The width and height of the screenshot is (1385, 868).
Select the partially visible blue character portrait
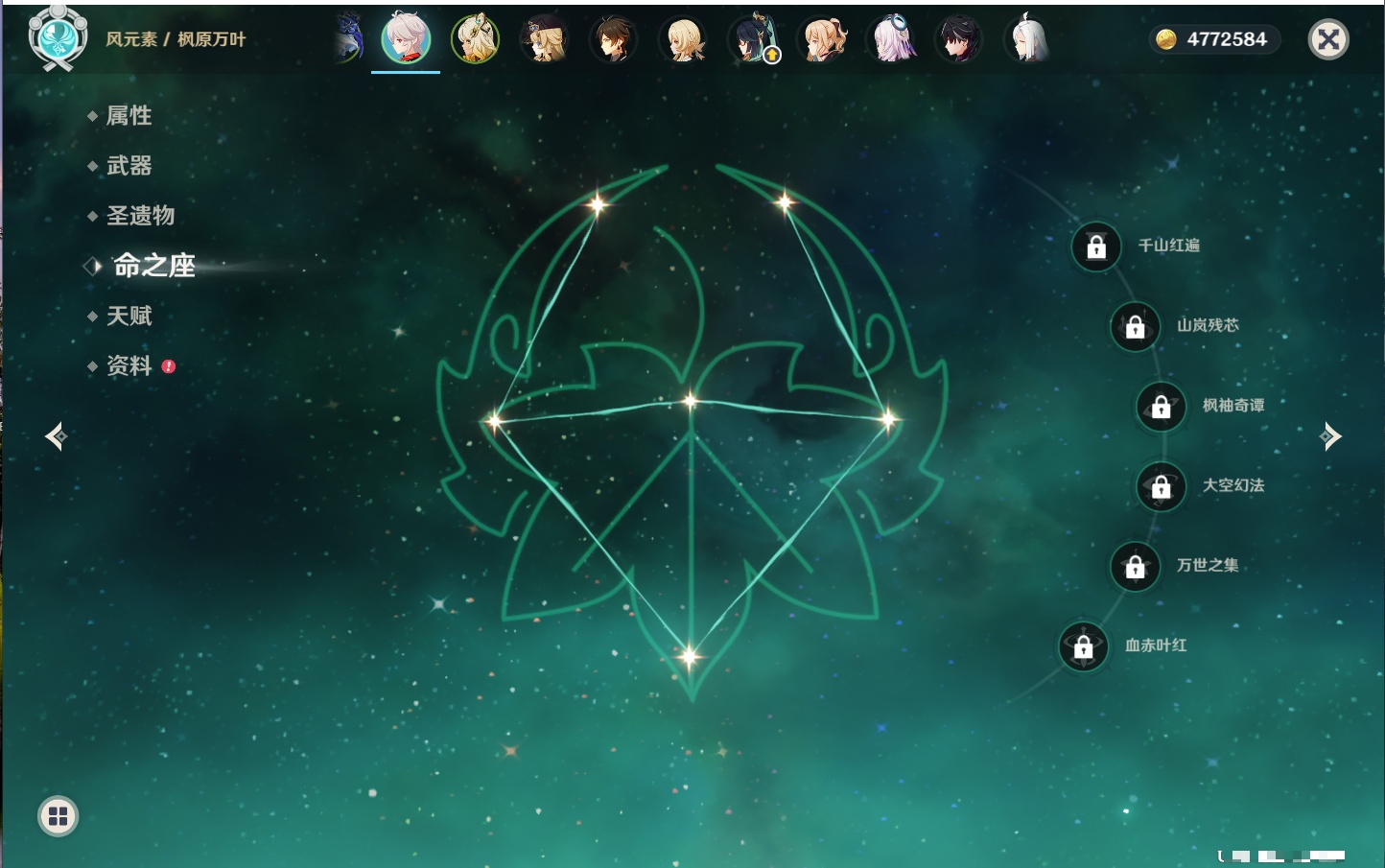(x=348, y=39)
